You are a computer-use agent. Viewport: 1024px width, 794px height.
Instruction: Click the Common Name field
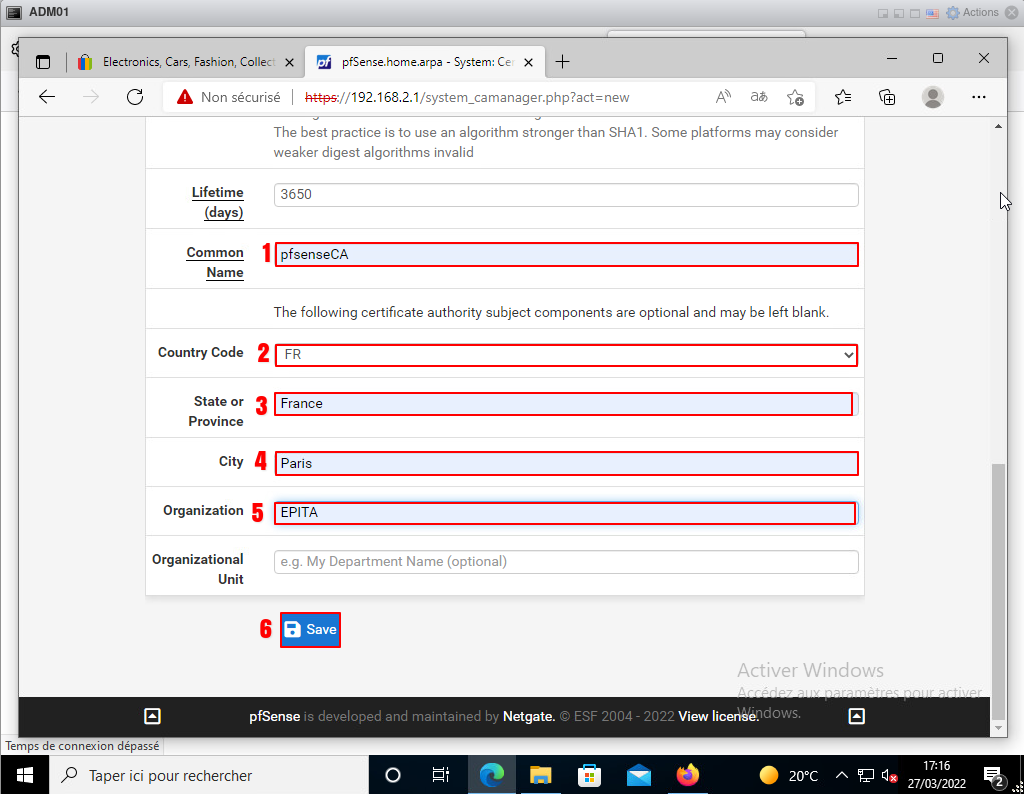(566, 255)
